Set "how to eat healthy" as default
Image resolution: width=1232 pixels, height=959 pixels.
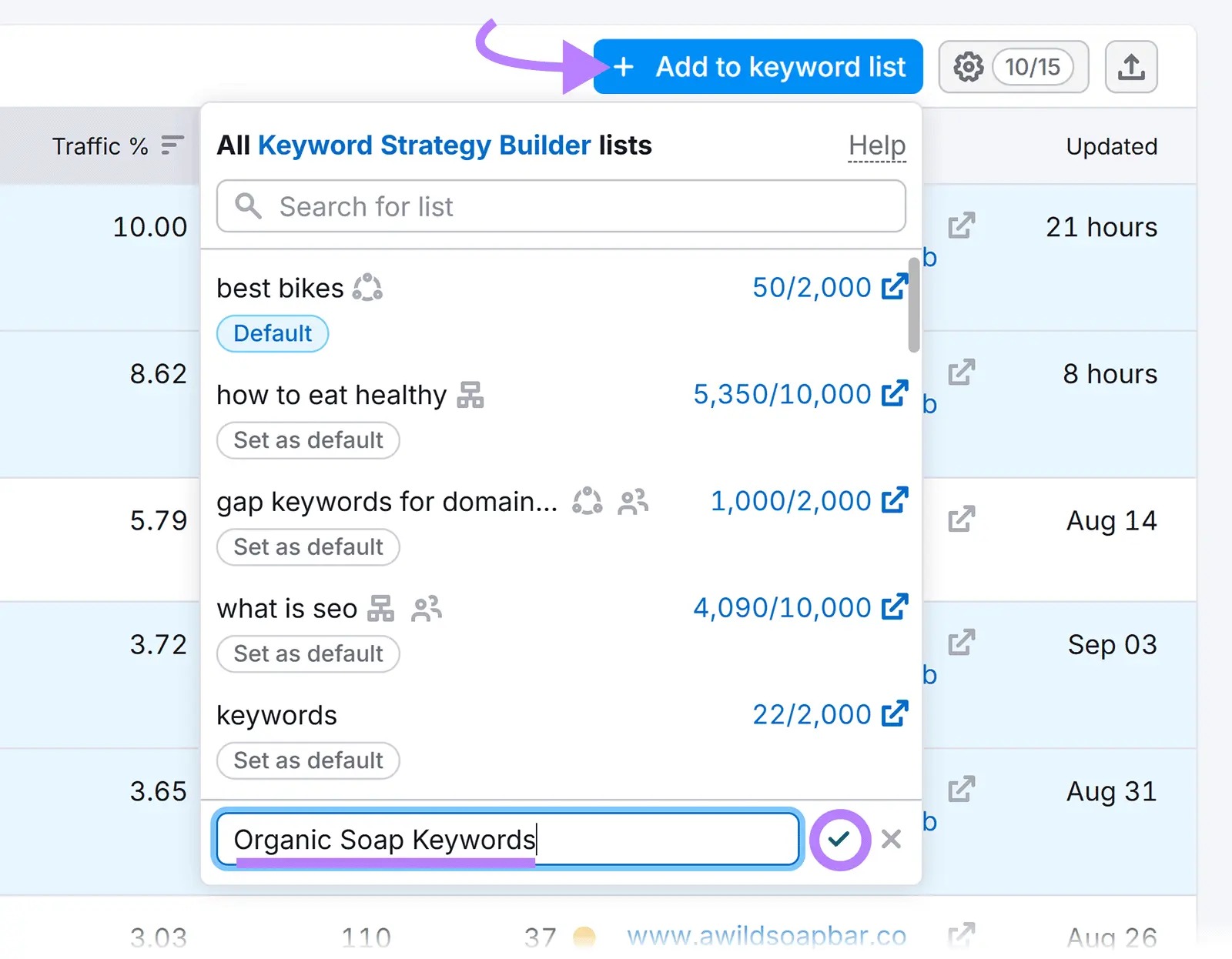[x=307, y=440]
